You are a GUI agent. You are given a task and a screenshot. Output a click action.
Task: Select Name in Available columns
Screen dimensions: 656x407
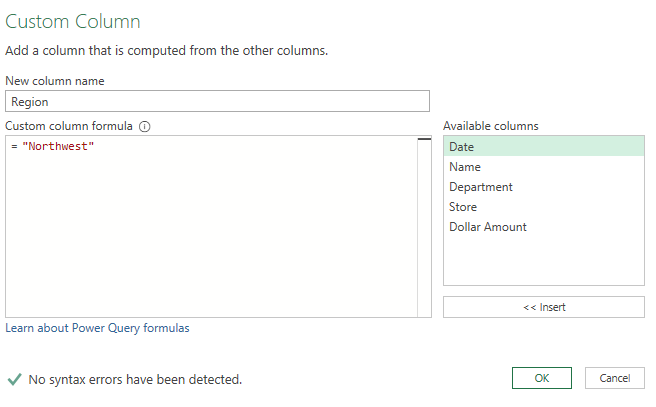[543, 166]
